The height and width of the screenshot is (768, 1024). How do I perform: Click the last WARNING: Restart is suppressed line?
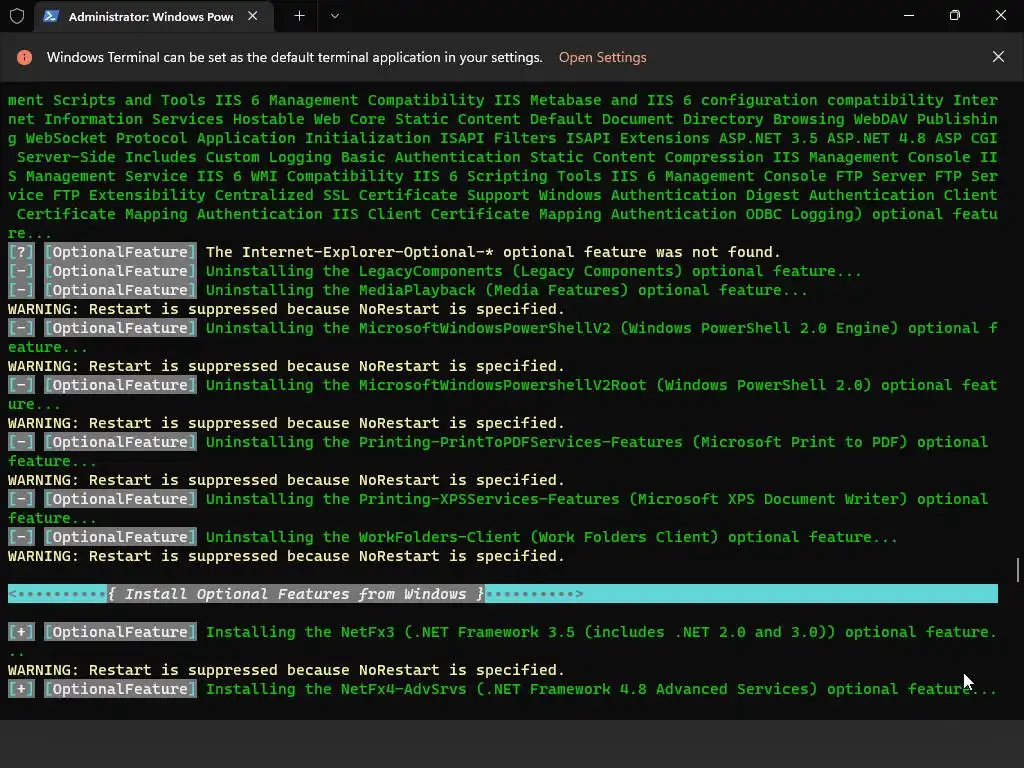pos(286,670)
